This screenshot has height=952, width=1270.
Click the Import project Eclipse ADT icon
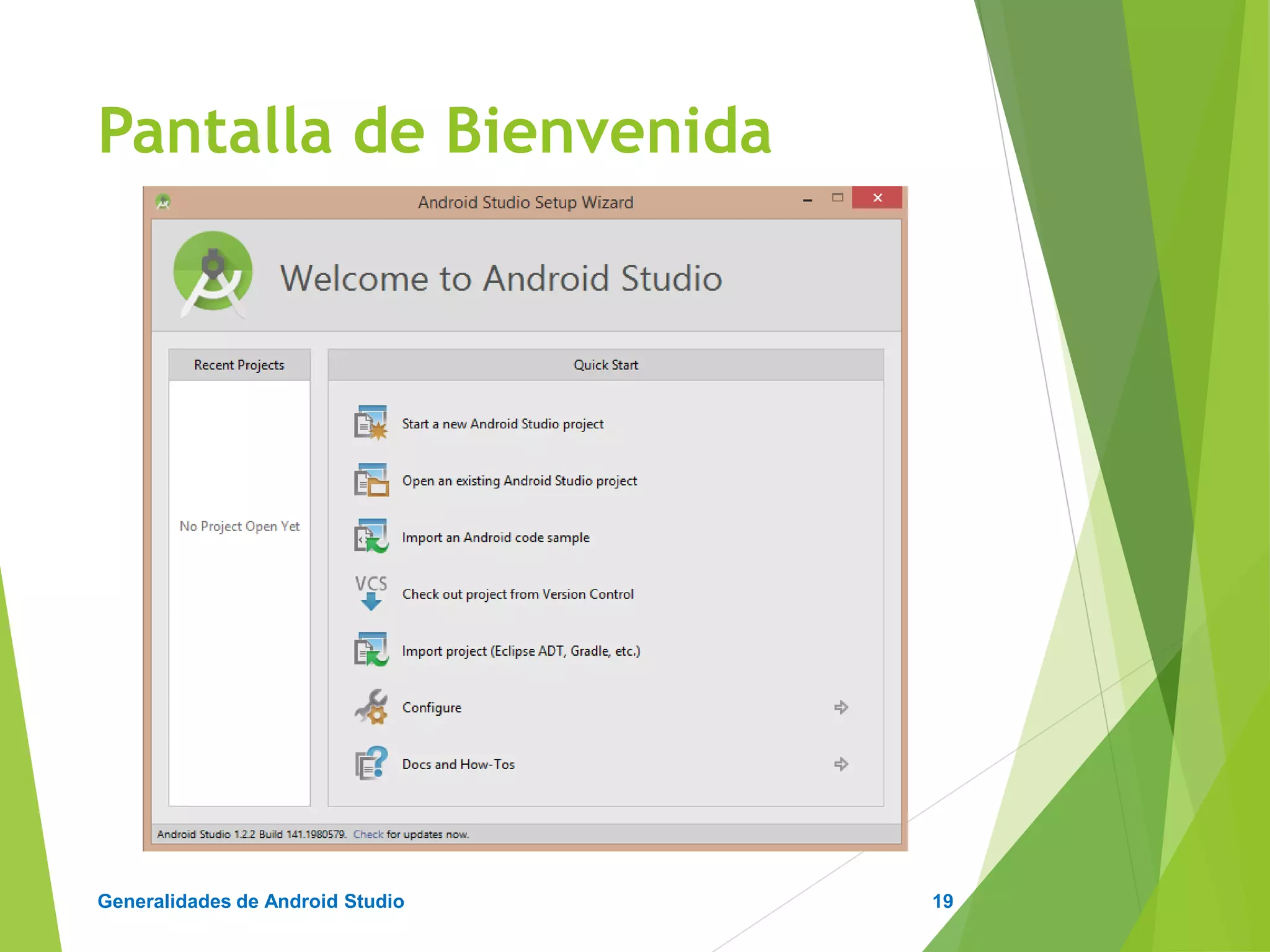point(371,650)
